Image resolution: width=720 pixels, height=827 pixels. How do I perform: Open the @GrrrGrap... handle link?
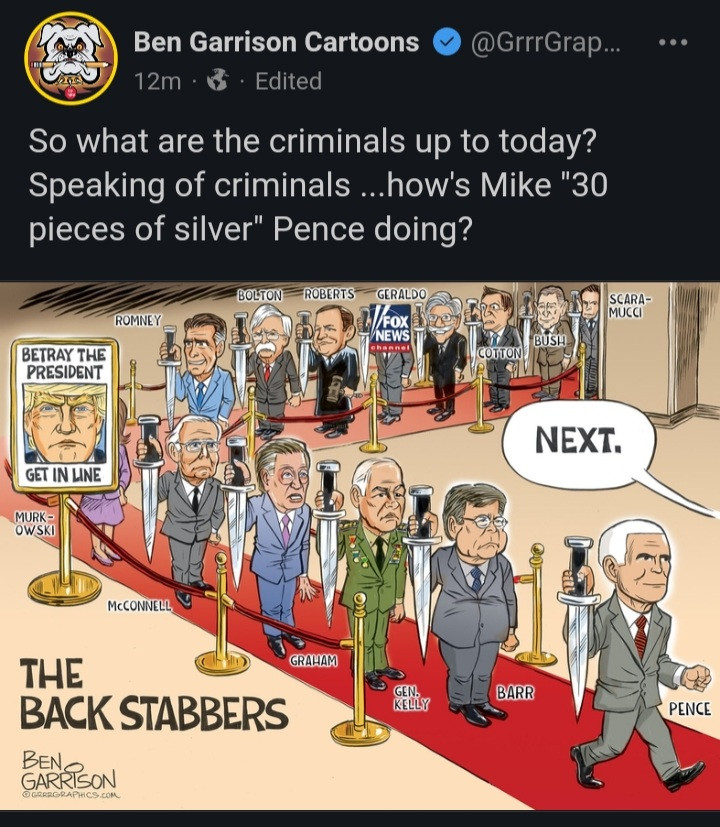tap(545, 43)
